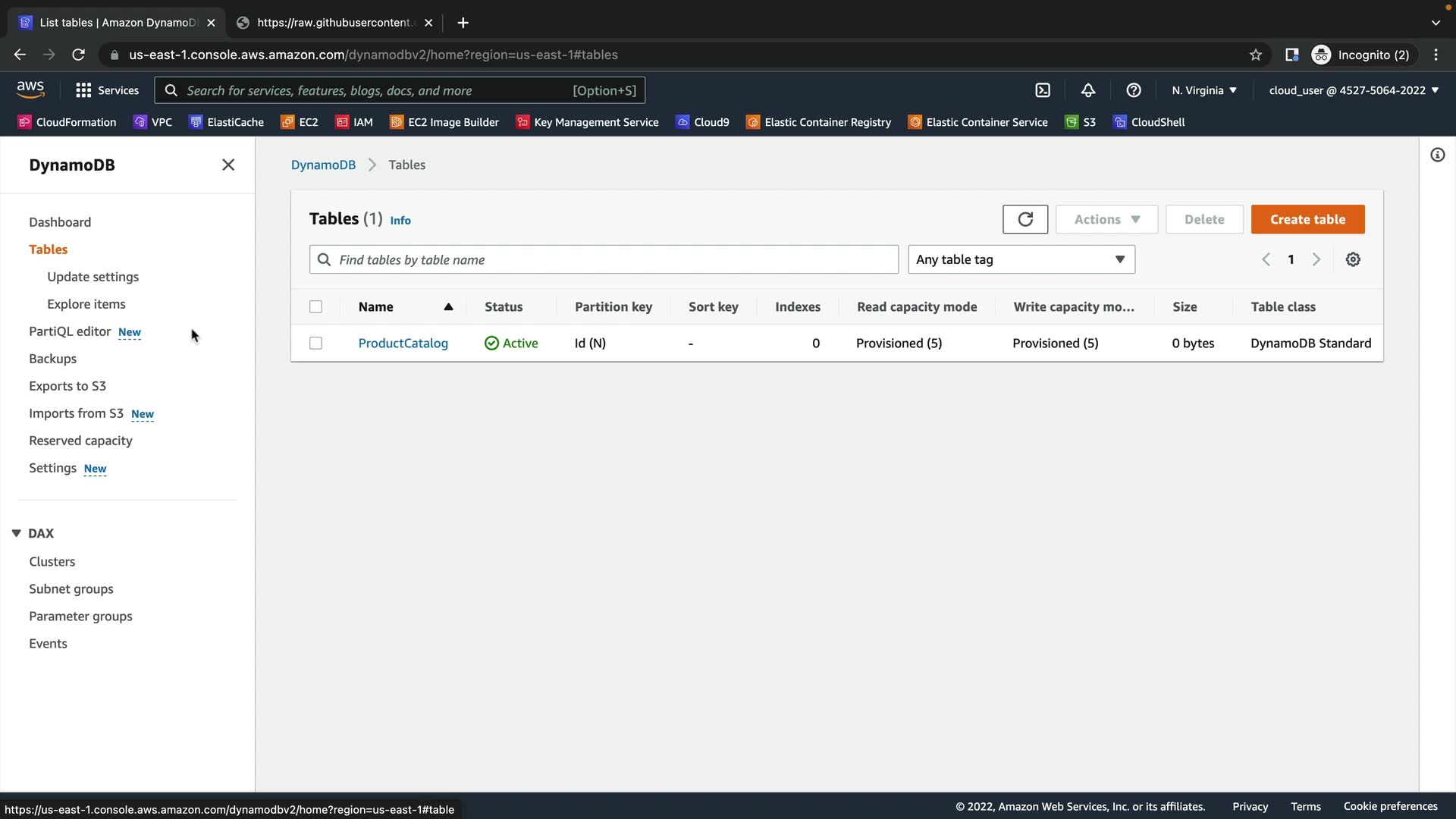The width and height of the screenshot is (1456, 819).
Task: Close the DynamoDB sidebar panel
Action: 227,165
